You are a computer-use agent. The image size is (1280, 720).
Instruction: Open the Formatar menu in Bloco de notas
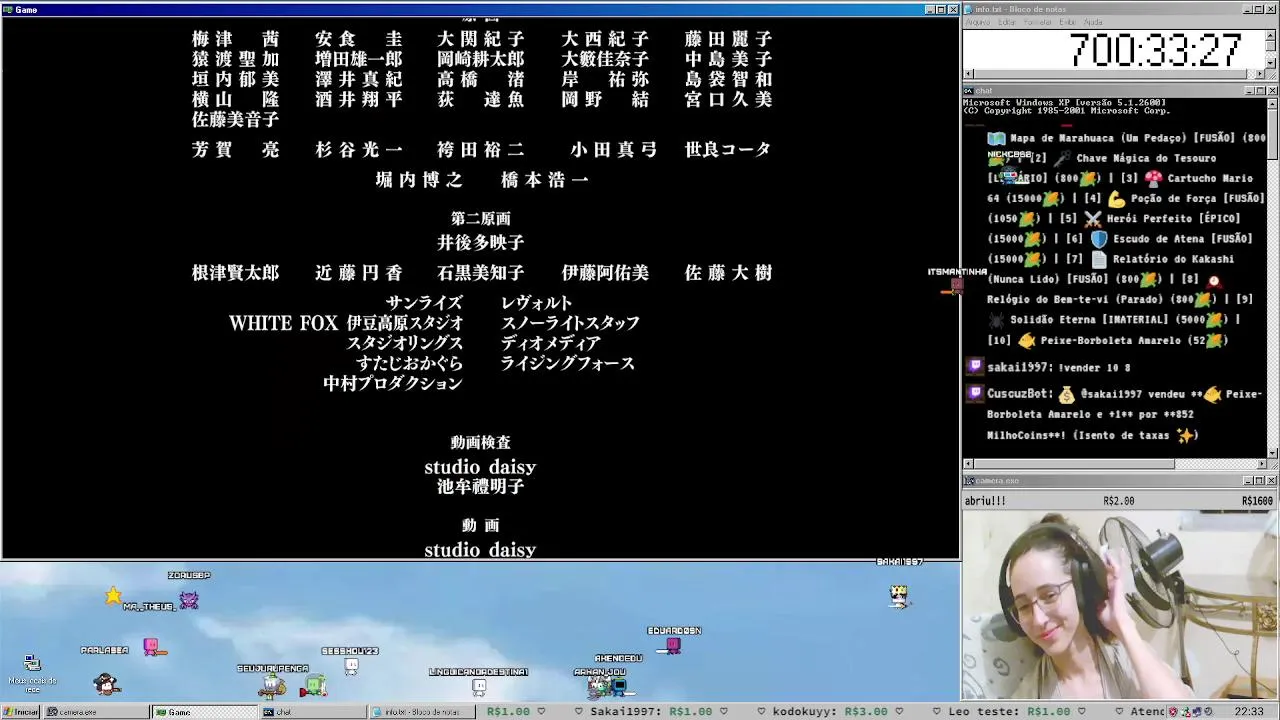click(1038, 22)
